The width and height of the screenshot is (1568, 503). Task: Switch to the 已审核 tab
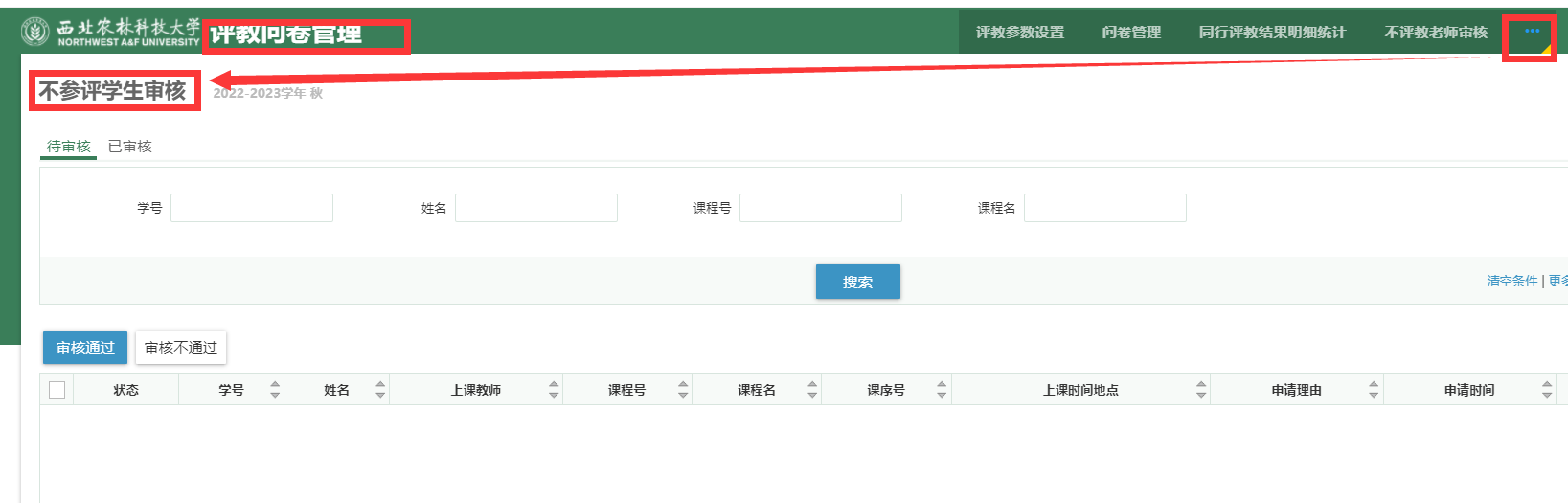pyautogui.click(x=130, y=147)
